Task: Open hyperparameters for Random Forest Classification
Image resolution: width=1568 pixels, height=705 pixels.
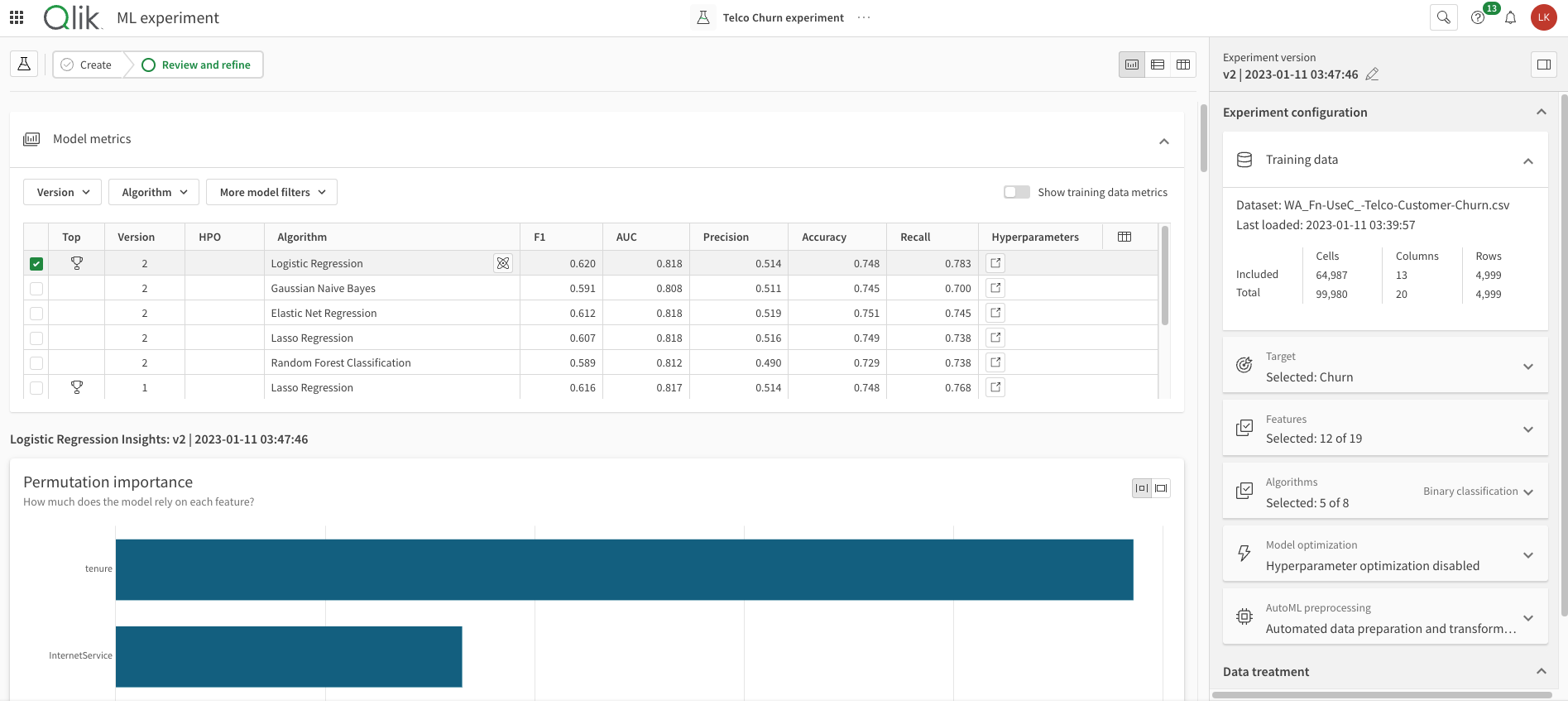Action: (996, 362)
